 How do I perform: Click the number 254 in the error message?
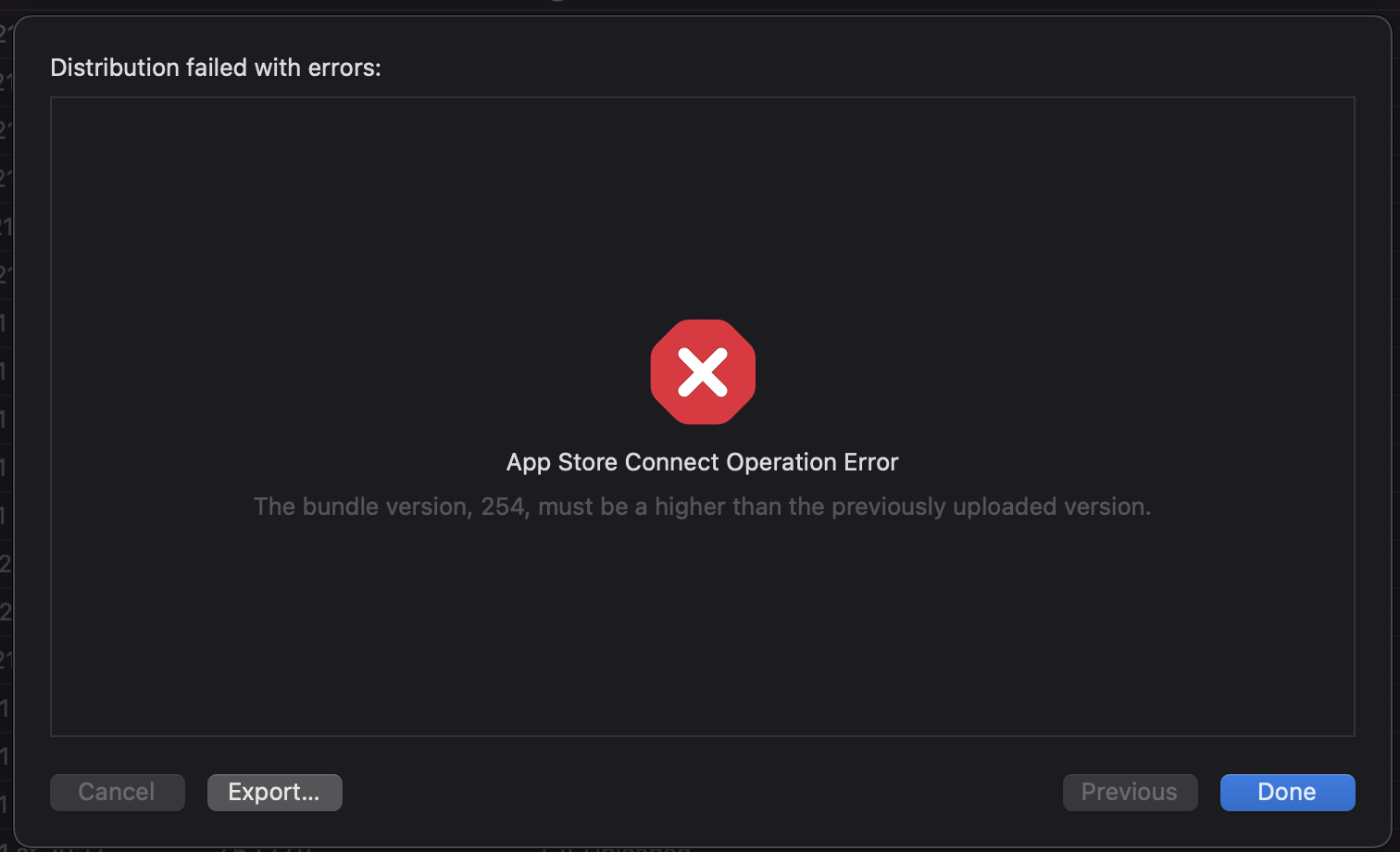503,507
